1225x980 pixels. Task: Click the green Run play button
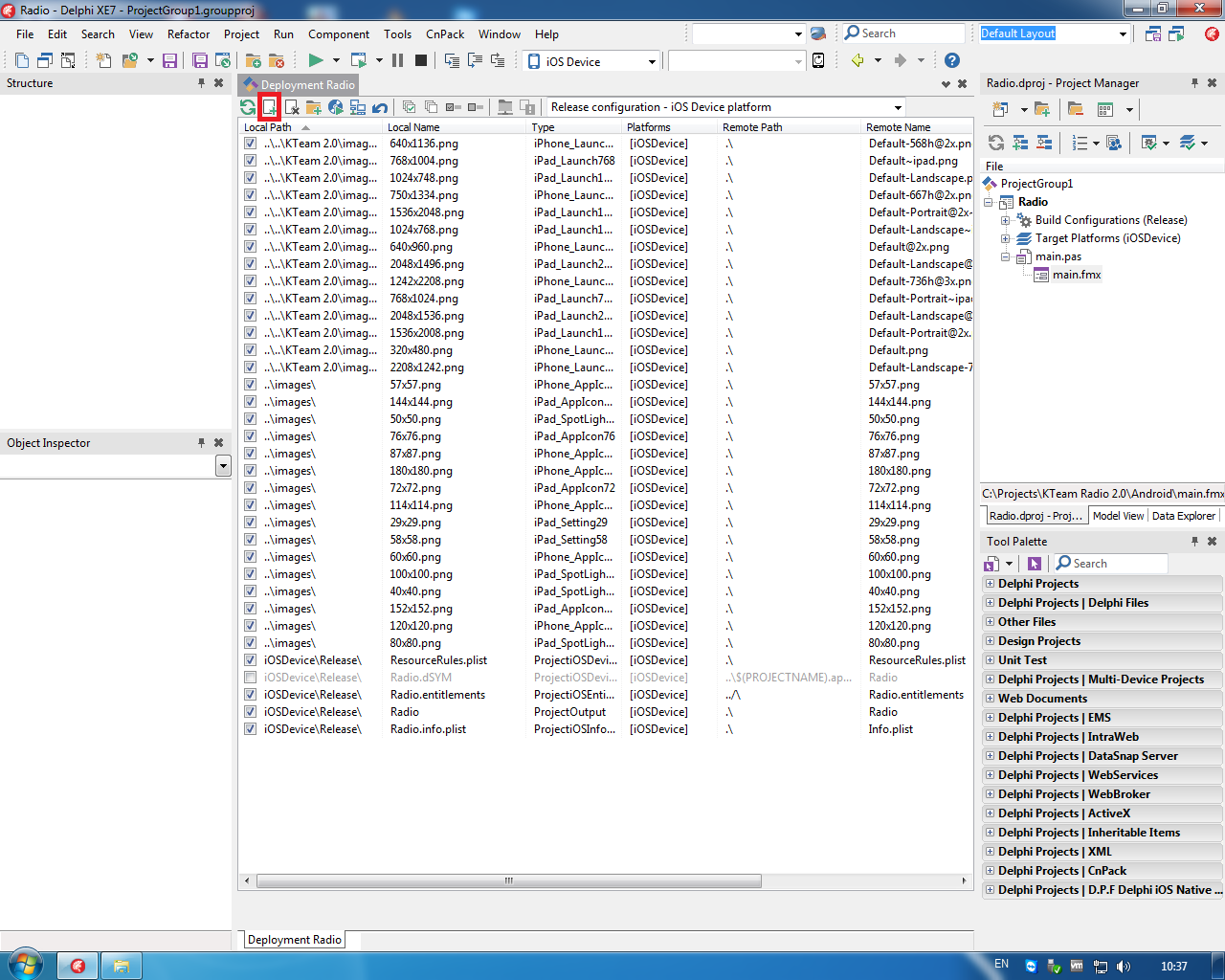click(315, 60)
